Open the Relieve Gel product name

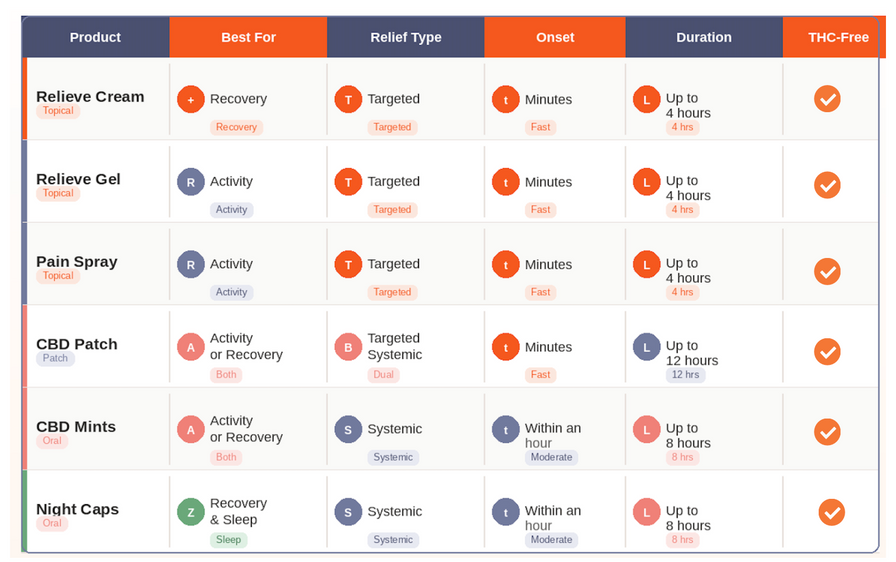tap(78, 179)
